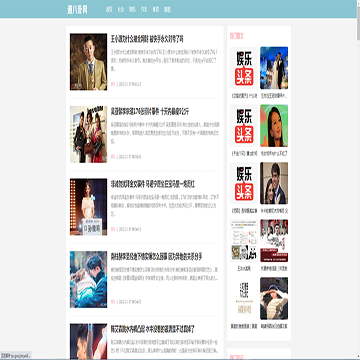Image resolution: width=360 pixels, height=360 pixels.
Task: Select the last navigation item in the header
Action: click(167, 10)
